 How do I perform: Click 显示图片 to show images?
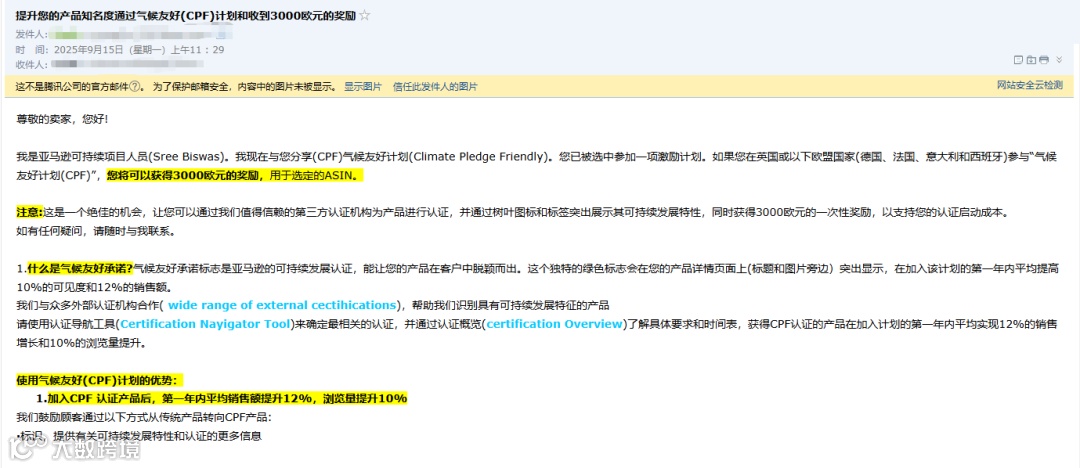tap(362, 87)
